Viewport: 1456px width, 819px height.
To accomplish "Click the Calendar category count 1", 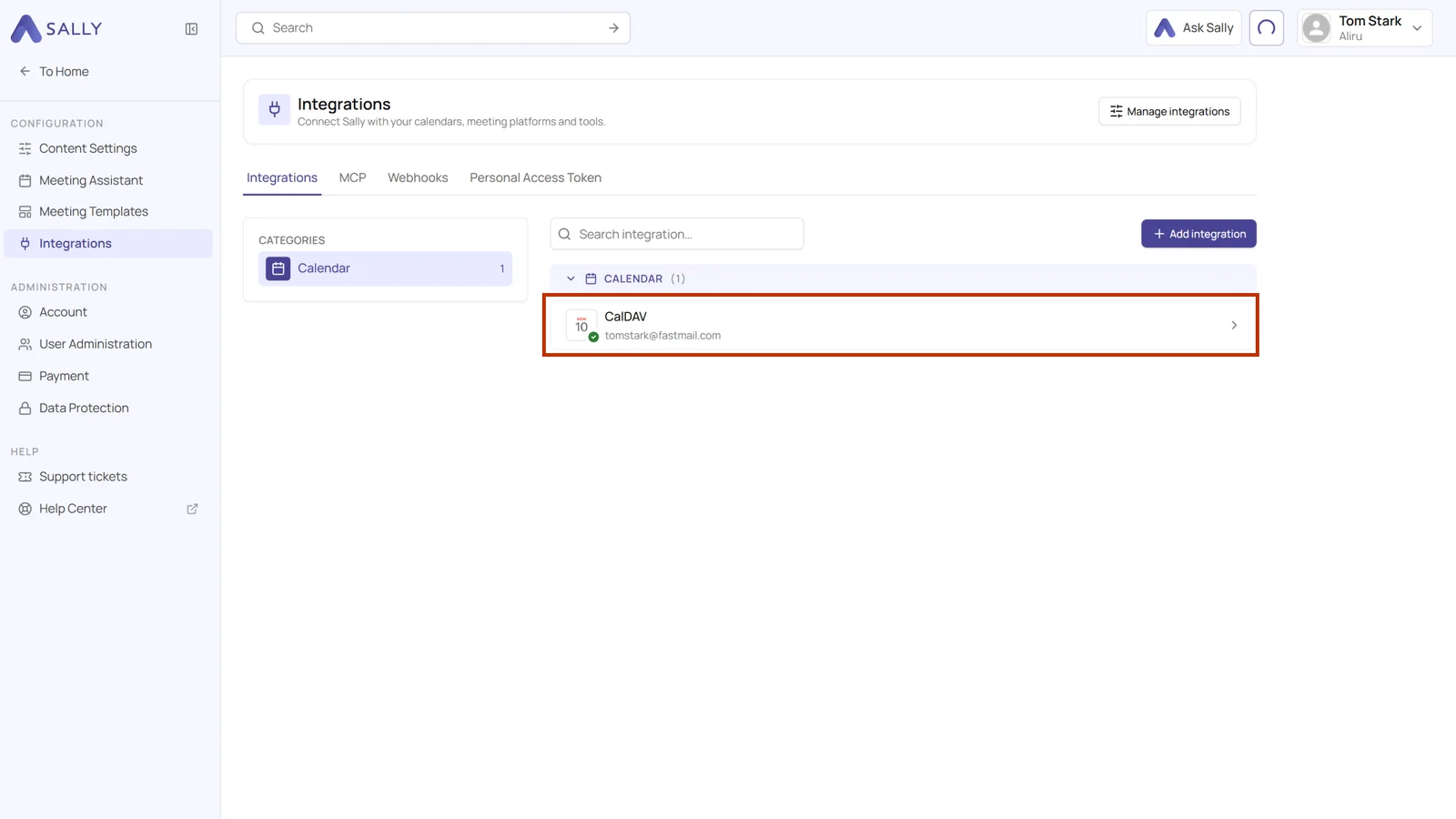I will [501, 268].
